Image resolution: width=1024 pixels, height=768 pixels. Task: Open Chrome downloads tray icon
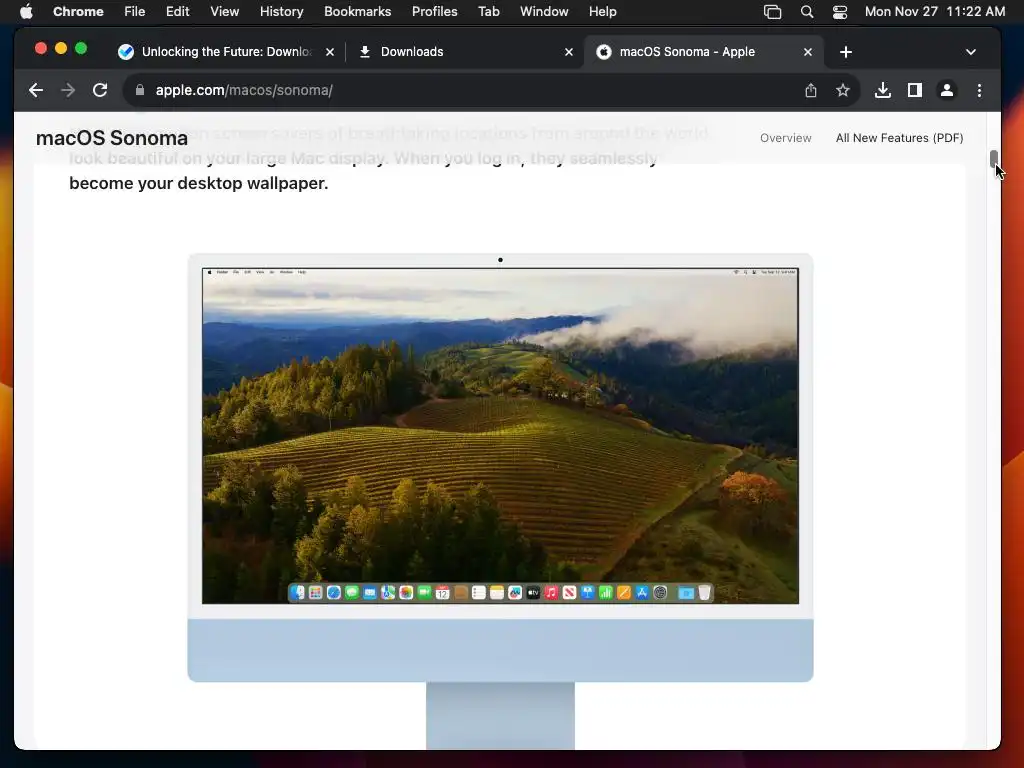click(882, 90)
